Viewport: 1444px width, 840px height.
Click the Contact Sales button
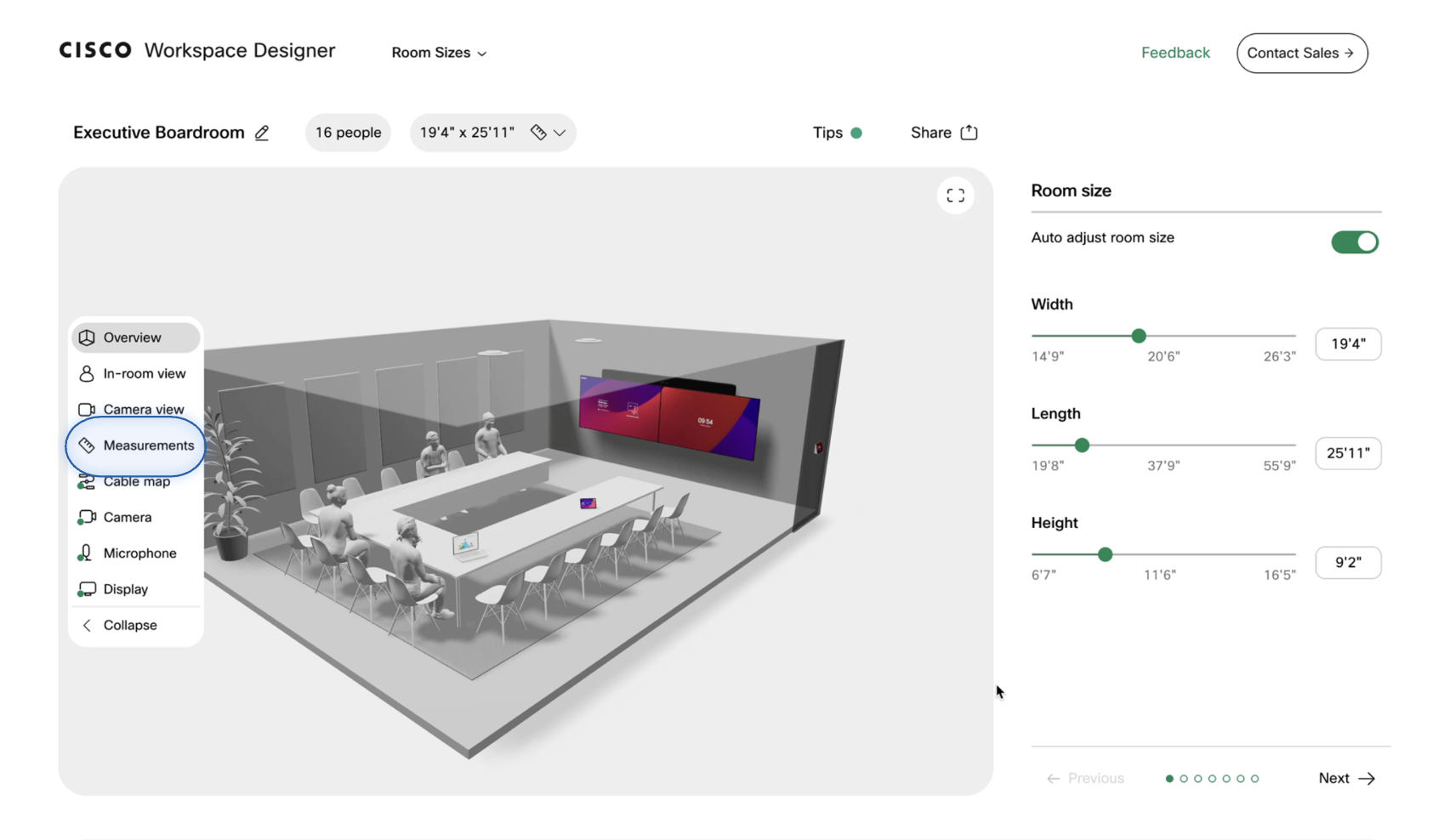[x=1302, y=53]
